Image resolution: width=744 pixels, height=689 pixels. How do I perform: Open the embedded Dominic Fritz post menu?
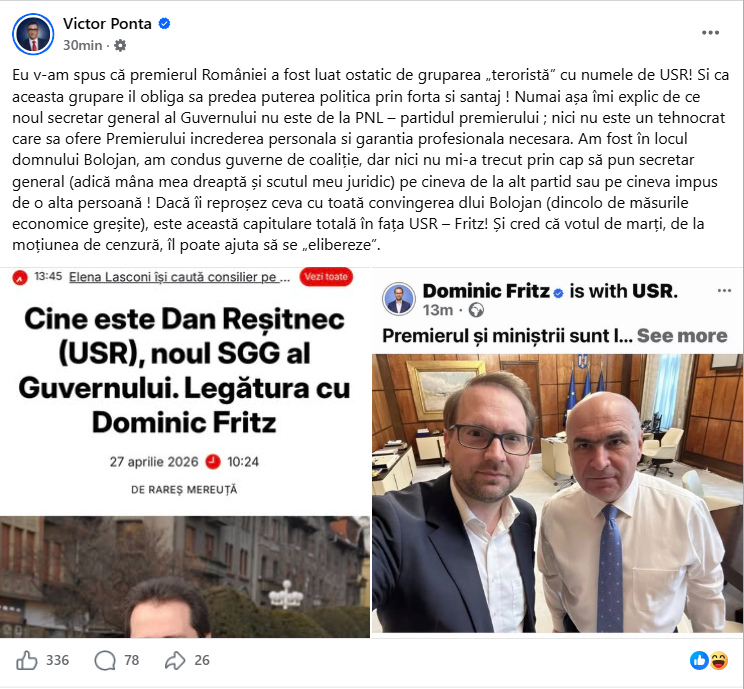[724, 290]
